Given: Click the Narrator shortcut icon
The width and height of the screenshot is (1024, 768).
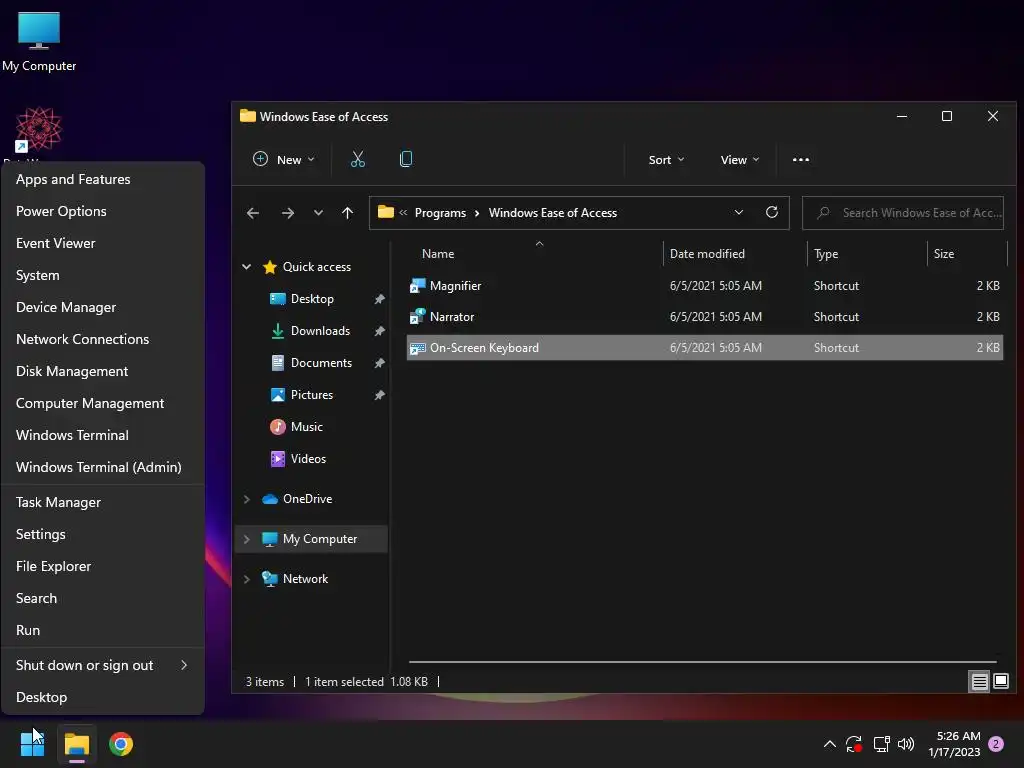Looking at the screenshot, I should click(417, 317).
